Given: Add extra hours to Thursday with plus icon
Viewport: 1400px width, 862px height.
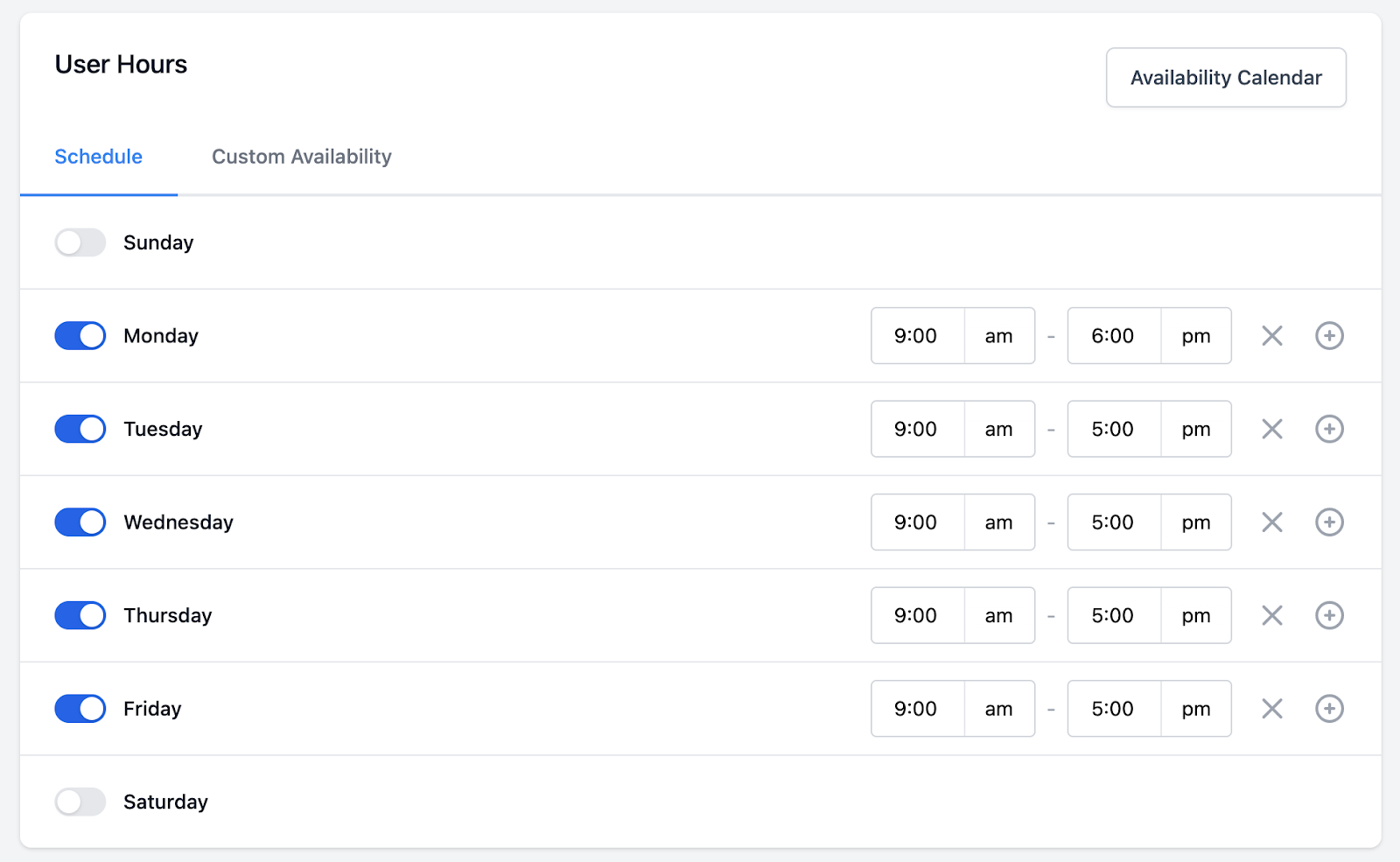Looking at the screenshot, I should 1329,615.
